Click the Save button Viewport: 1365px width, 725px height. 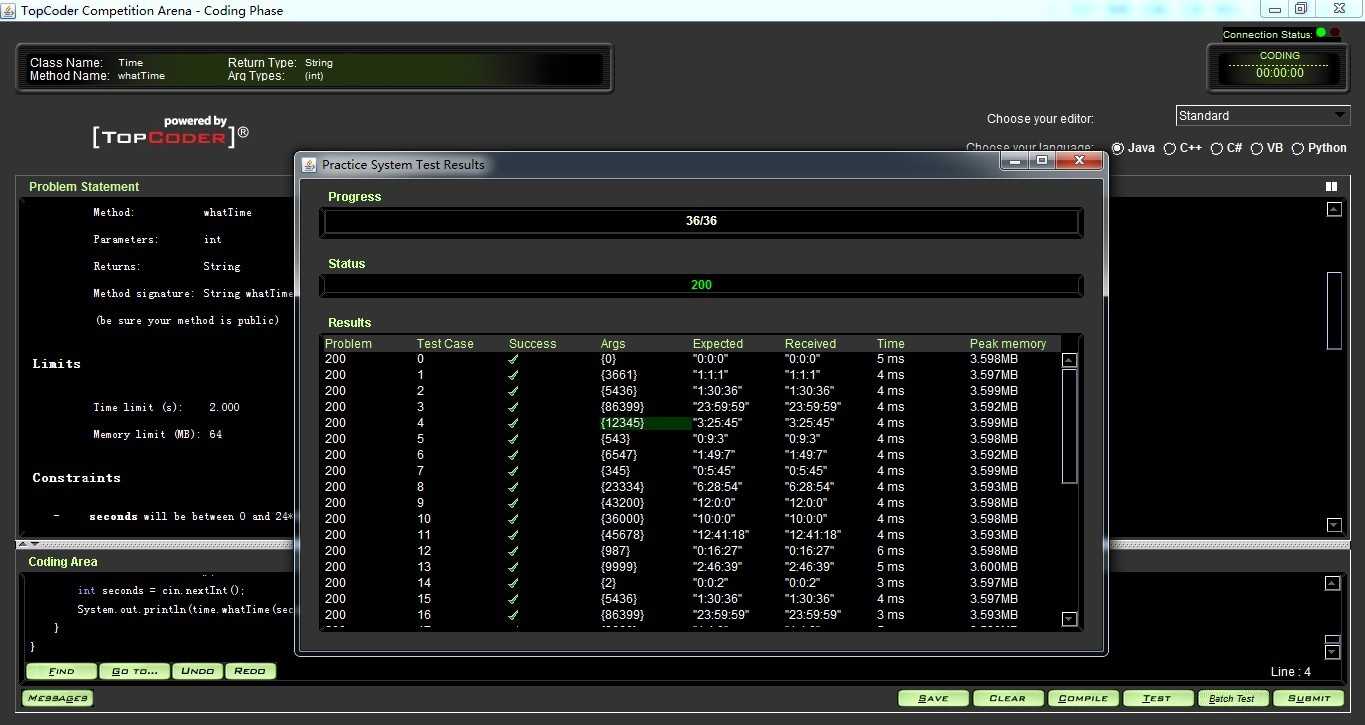pyautogui.click(x=933, y=698)
